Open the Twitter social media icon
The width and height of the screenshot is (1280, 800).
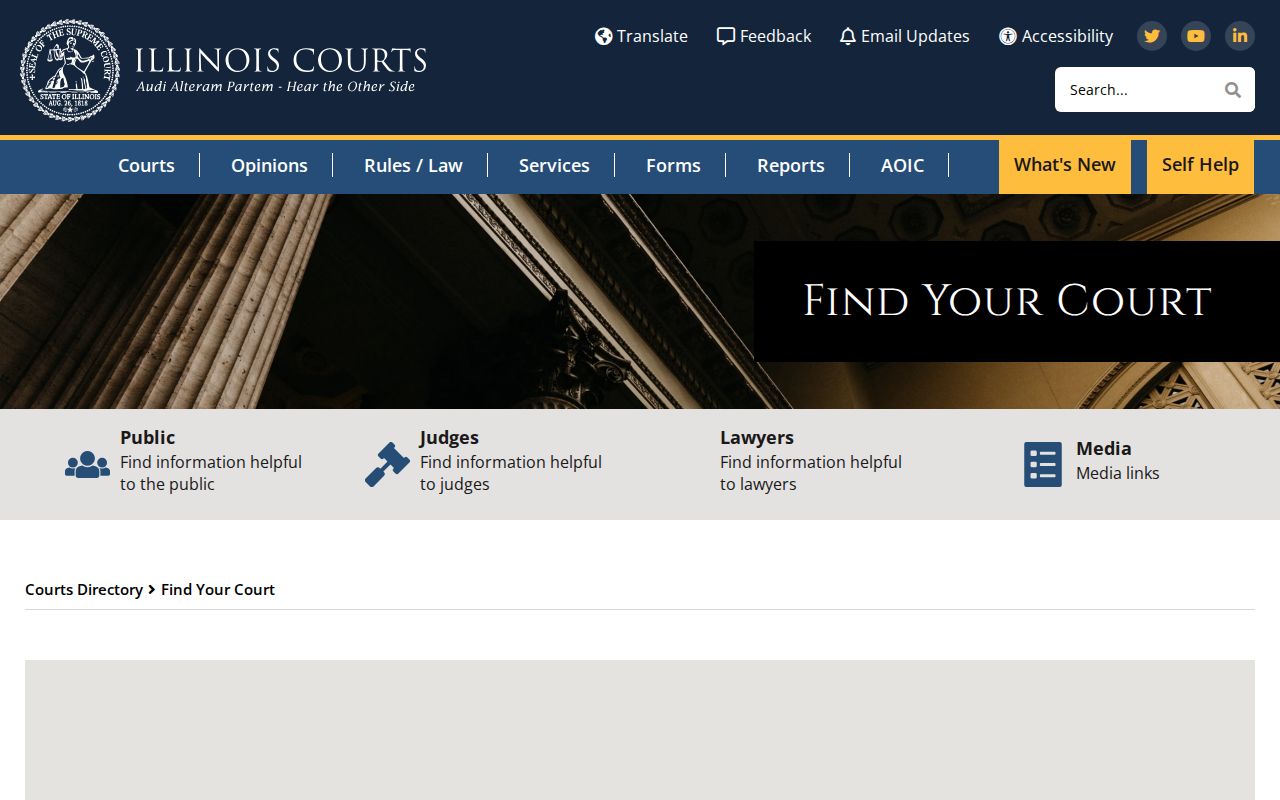pos(1152,36)
